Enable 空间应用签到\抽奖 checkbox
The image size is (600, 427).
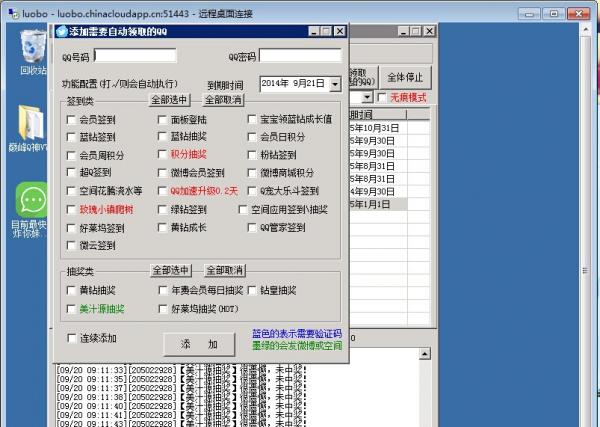point(243,209)
